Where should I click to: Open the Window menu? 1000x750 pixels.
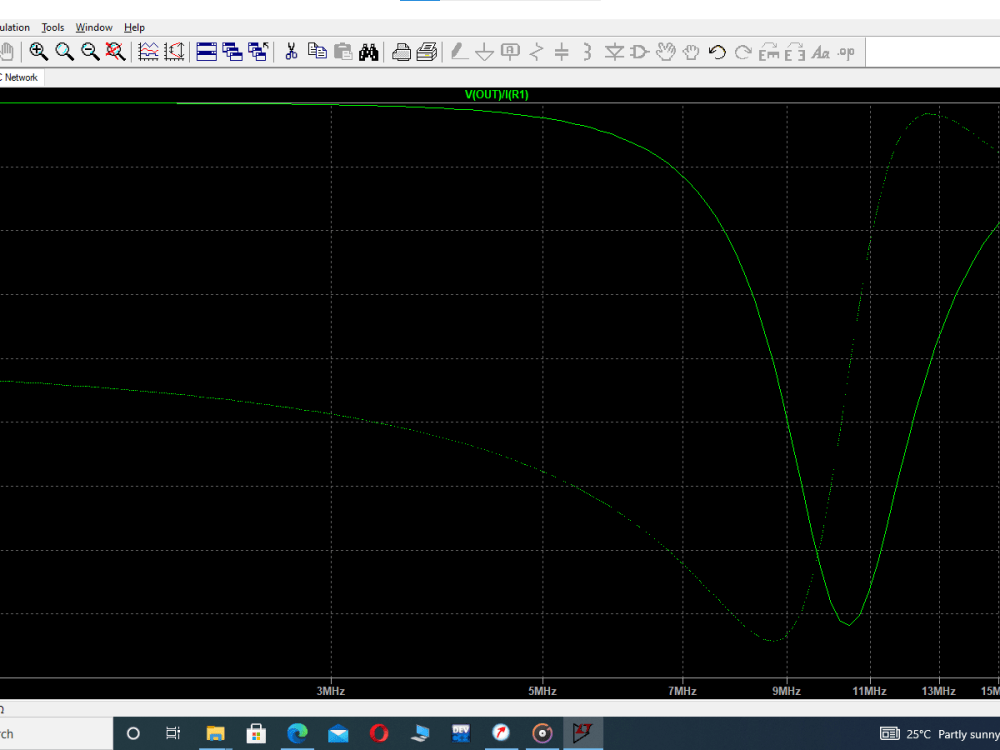click(93, 27)
